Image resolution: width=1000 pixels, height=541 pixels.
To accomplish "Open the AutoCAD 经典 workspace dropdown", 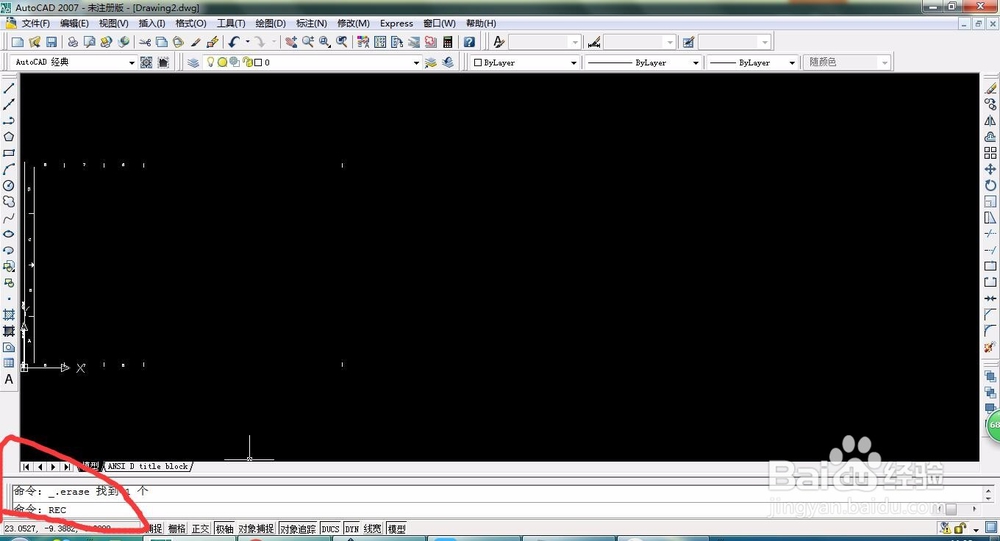I will tap(132, 63).
